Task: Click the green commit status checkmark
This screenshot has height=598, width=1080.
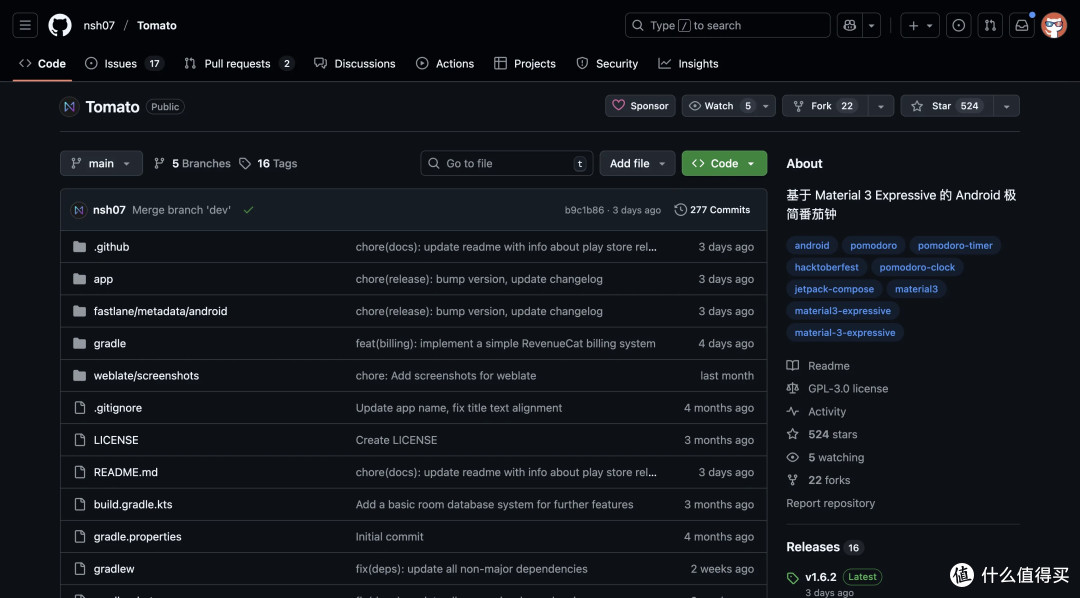Action: click(248, 210)
